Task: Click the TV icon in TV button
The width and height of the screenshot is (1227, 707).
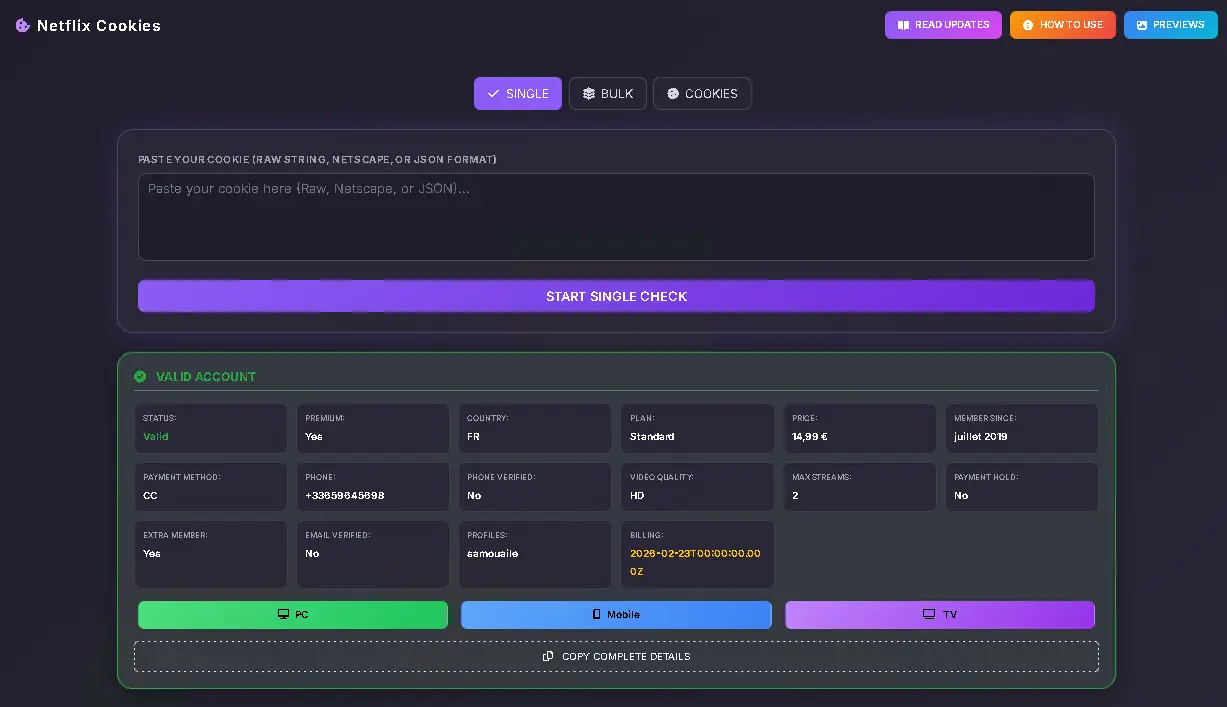Action: click(x=929, y=615)
